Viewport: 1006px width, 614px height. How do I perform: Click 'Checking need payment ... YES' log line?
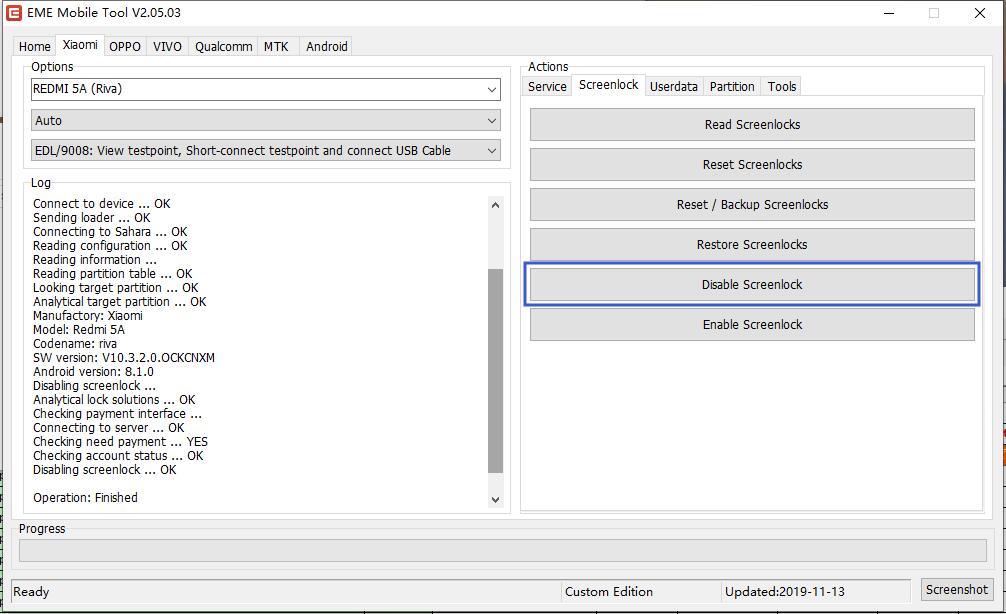pos(121,442)
